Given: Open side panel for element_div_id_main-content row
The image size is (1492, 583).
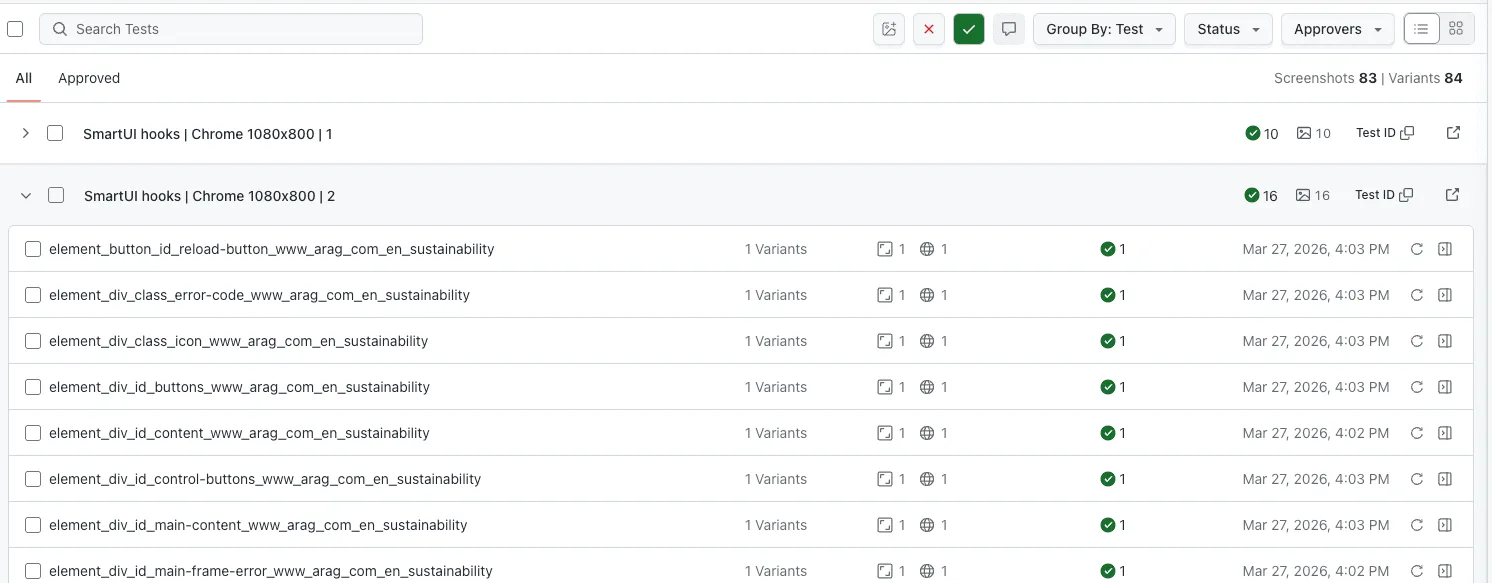Looking at the screenshot, I should click(1445, 525).
